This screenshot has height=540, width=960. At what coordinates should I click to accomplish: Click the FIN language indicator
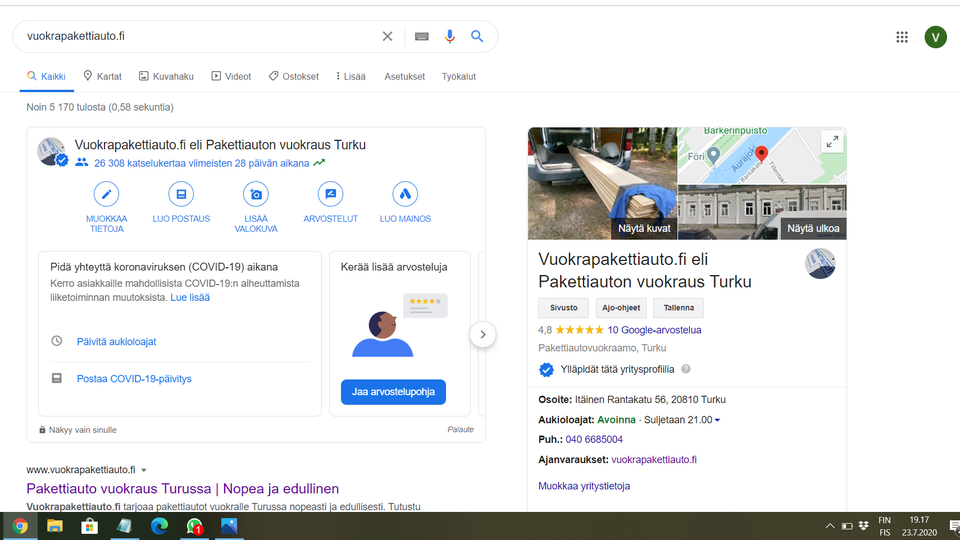(885, 520)
